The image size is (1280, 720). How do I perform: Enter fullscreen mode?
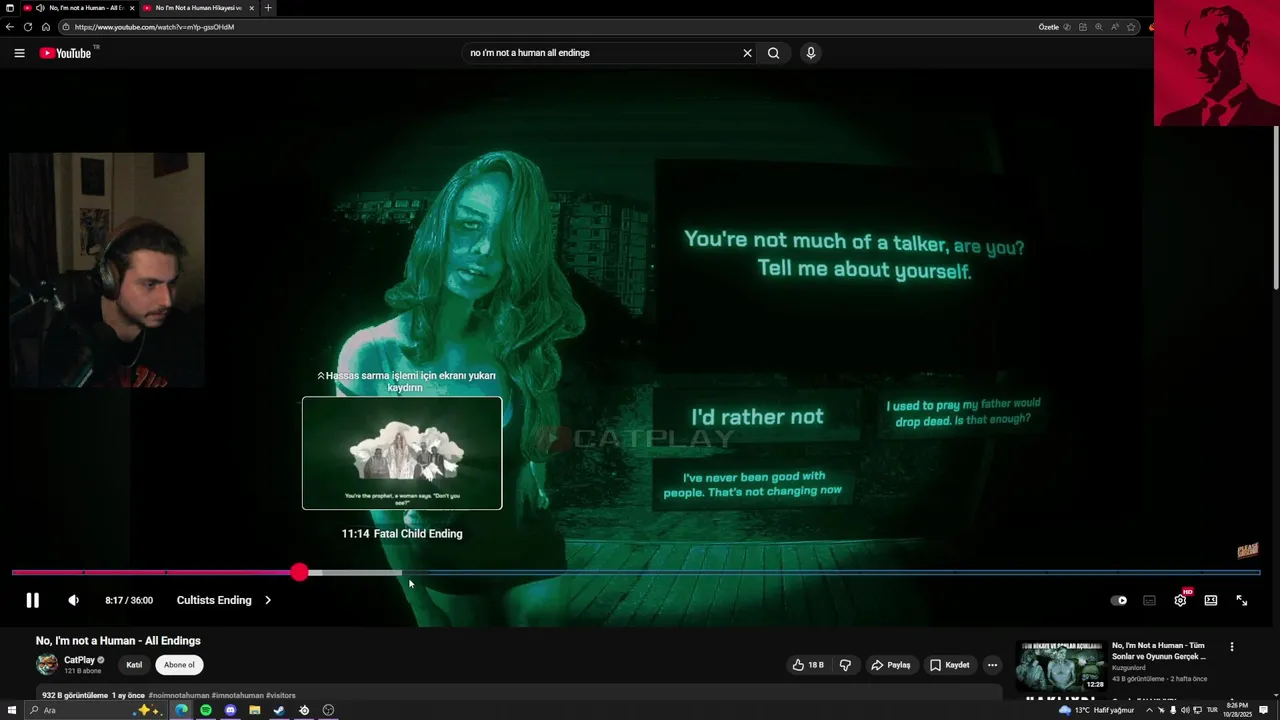(x=1242, y=600)
